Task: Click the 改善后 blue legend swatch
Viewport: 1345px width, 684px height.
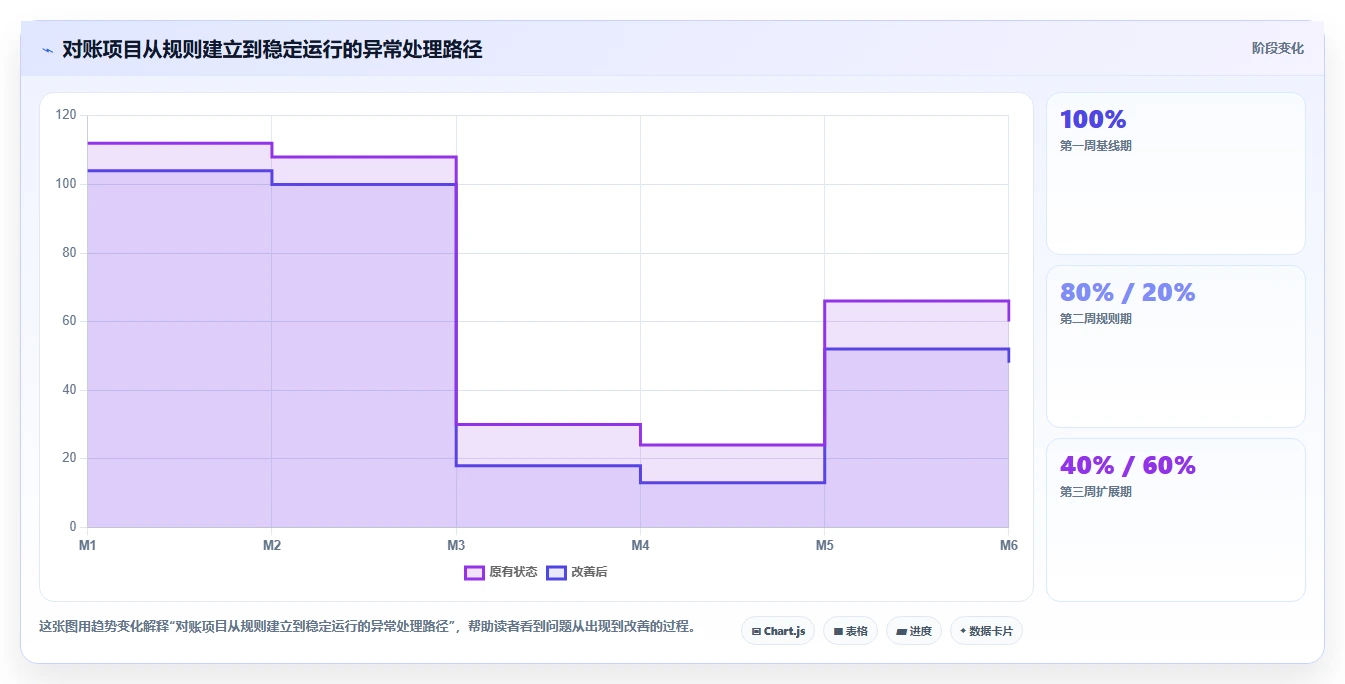Action: [x=556, y=572]
